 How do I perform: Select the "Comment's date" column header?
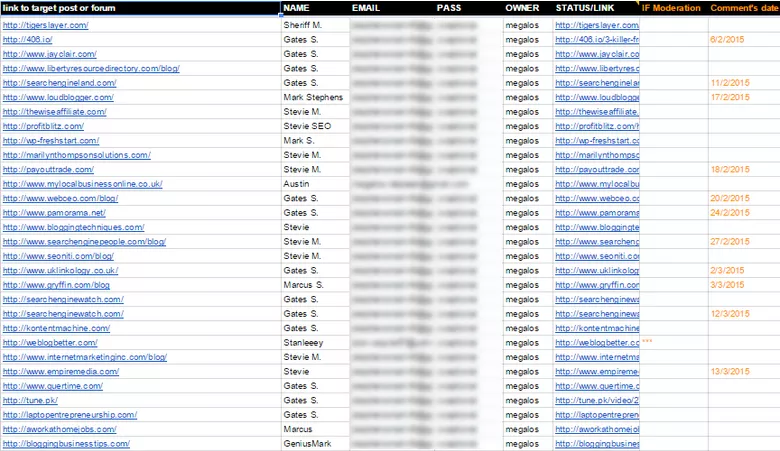pyautogui.click(x=744, y=8)
